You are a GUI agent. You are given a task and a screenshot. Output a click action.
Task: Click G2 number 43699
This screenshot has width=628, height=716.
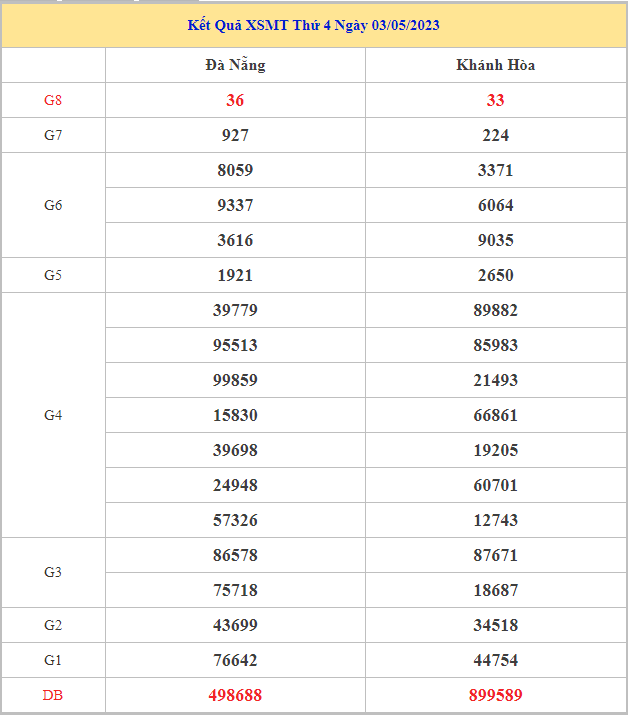pos(235,625)
